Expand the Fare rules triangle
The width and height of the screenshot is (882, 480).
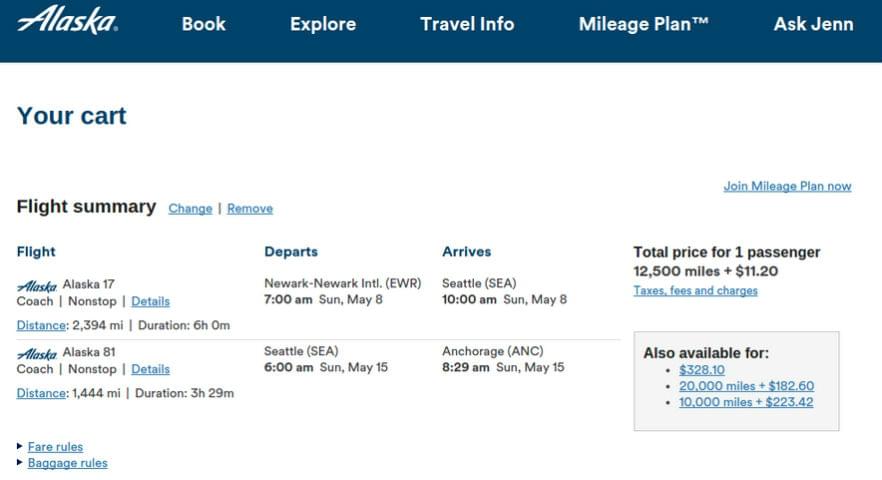pyautogui.click(x=20, y=446)
